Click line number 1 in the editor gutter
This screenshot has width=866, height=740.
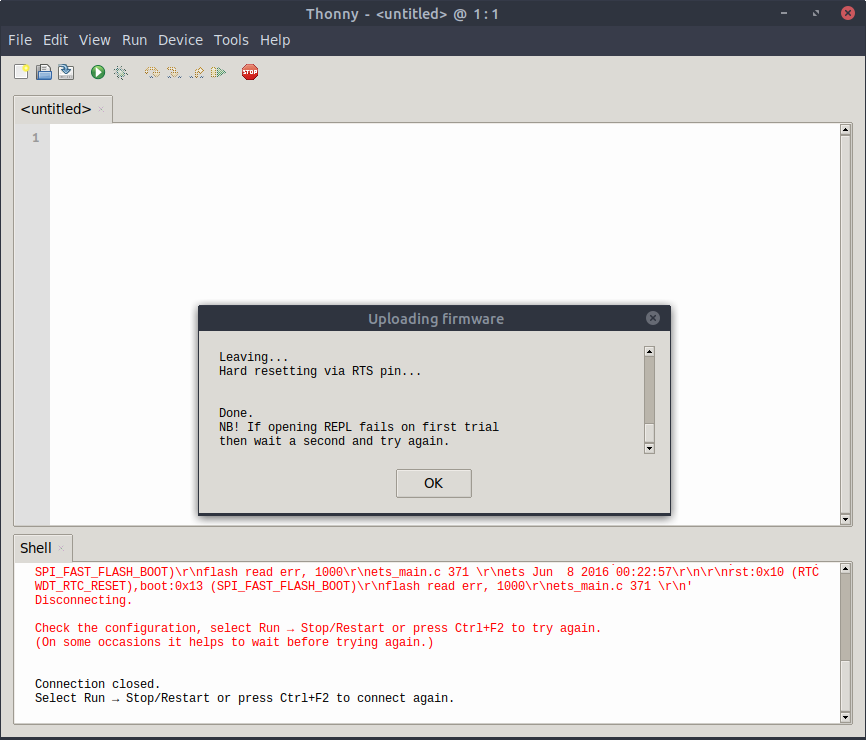pos(35,138)
